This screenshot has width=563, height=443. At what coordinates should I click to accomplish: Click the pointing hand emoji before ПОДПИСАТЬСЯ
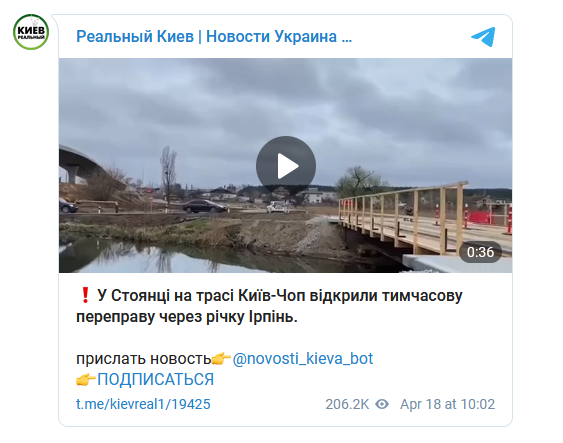coord(86,379)
